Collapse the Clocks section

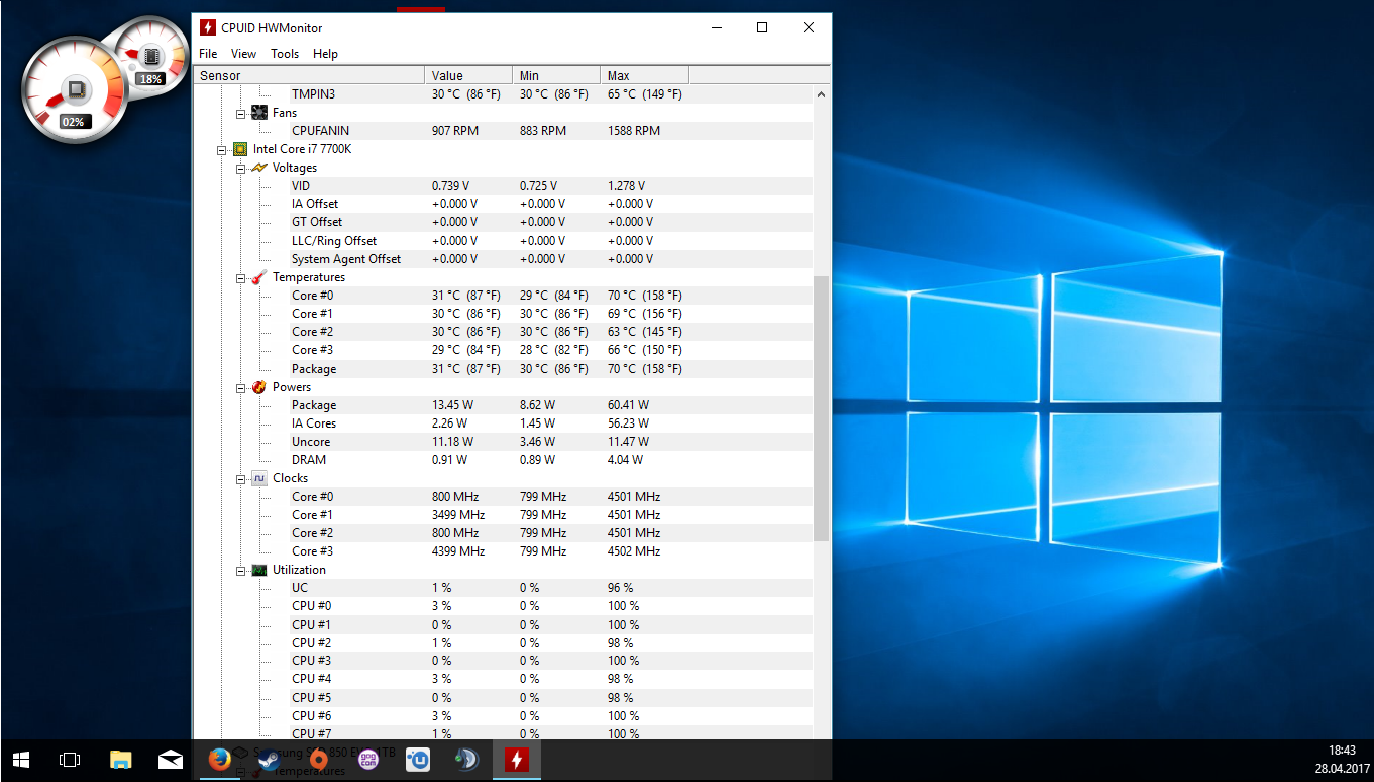click(x=241, y=478)
